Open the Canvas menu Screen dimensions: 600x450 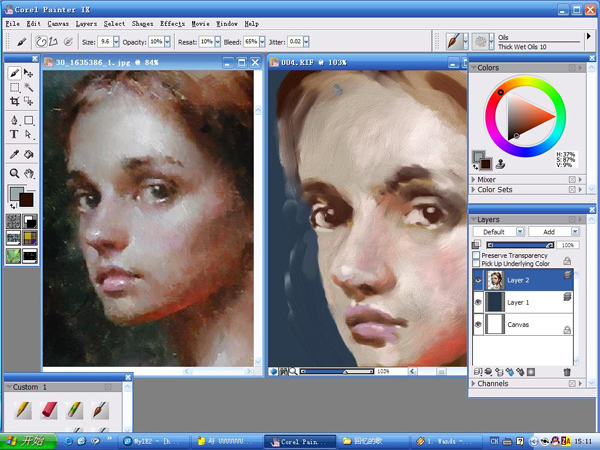click(58, 24)
